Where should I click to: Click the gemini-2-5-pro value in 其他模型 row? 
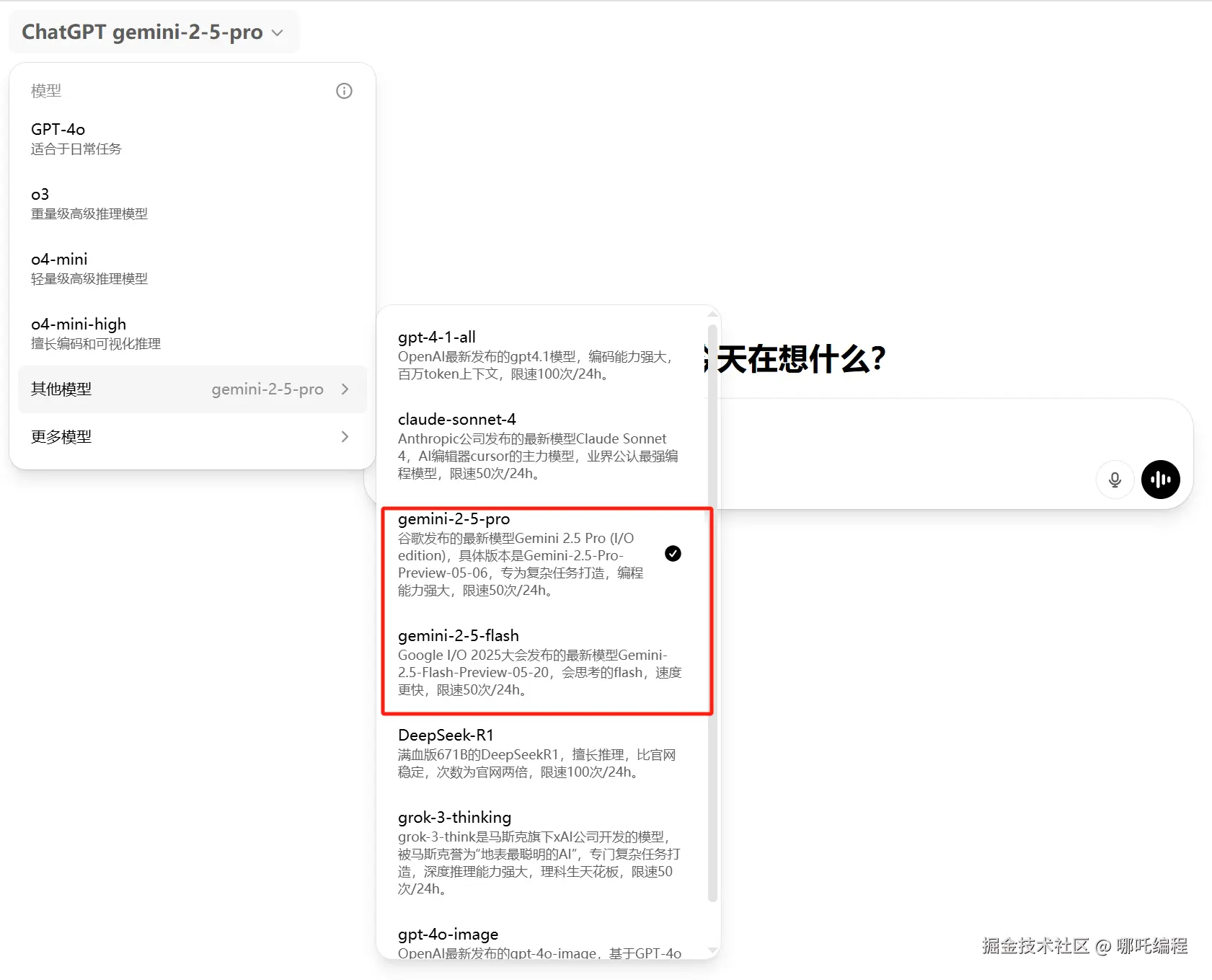(267, 389)
